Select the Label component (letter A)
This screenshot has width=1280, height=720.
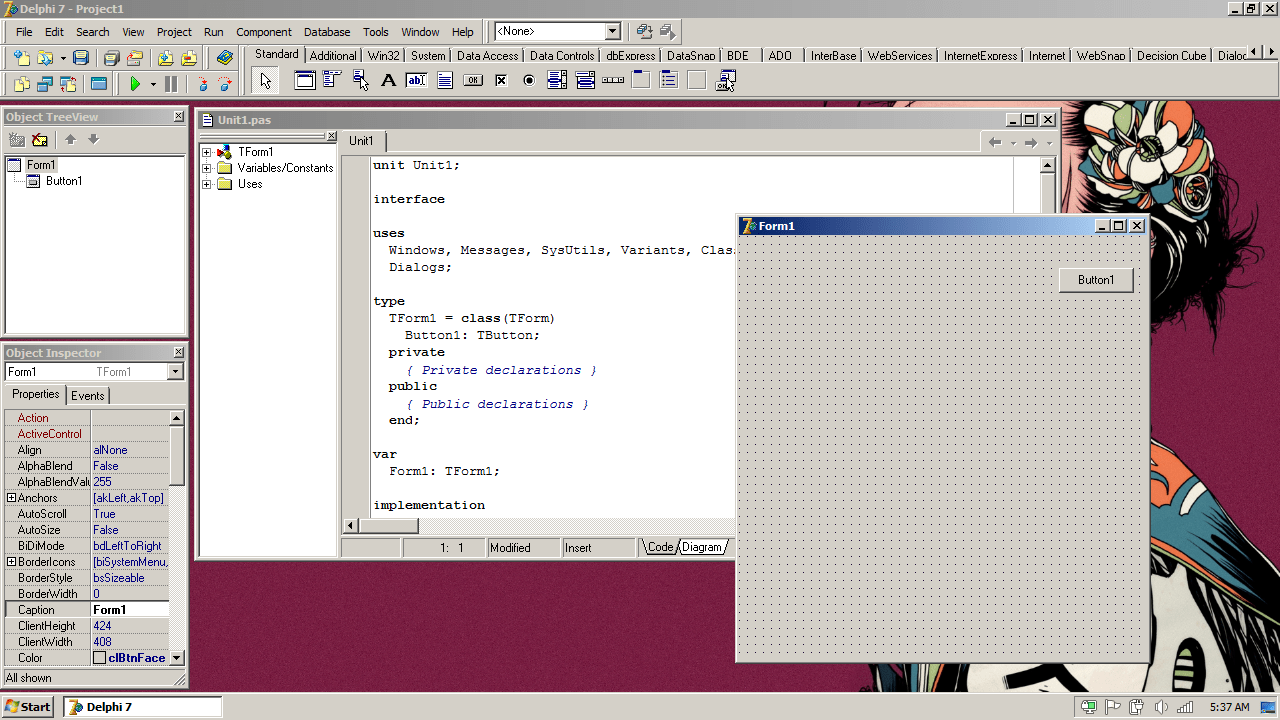click(x=389, y=80)
